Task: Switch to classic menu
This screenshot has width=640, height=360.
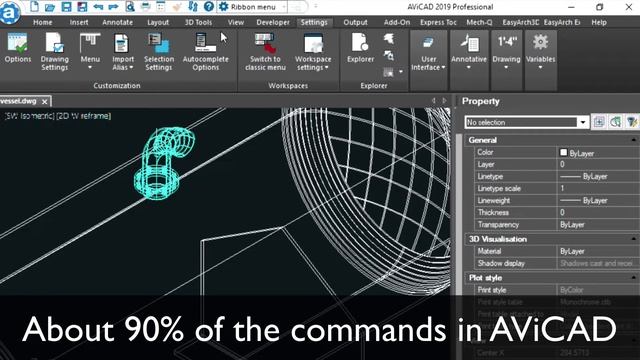Action: 265,51
